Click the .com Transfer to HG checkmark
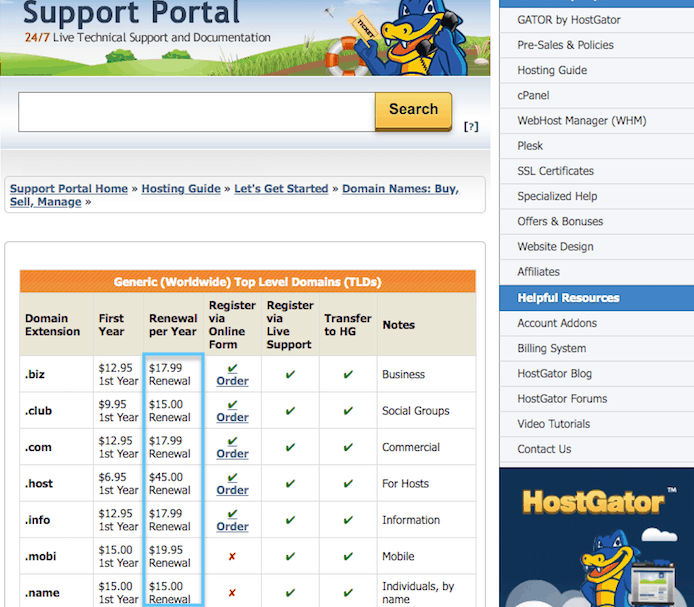Screen dimensions: 694x607 [x=348, y=447]
